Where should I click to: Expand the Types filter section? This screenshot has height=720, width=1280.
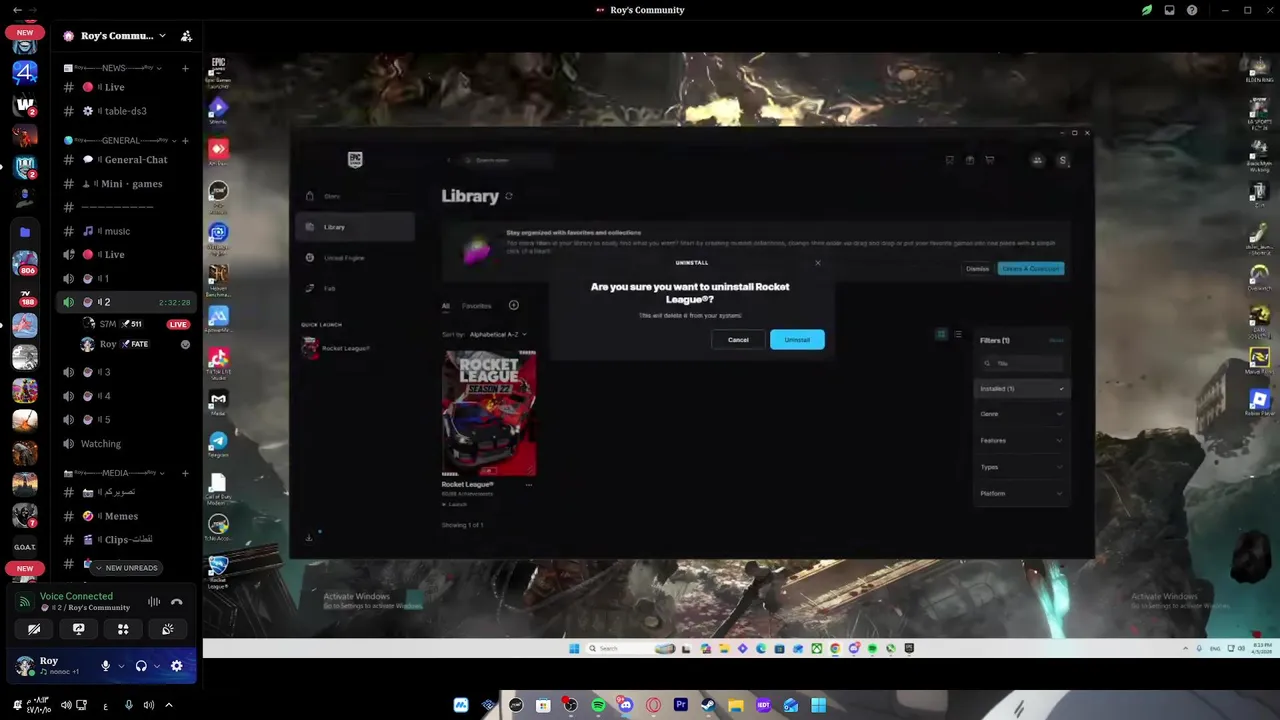pyautogui.click(x=1021, y=467)
